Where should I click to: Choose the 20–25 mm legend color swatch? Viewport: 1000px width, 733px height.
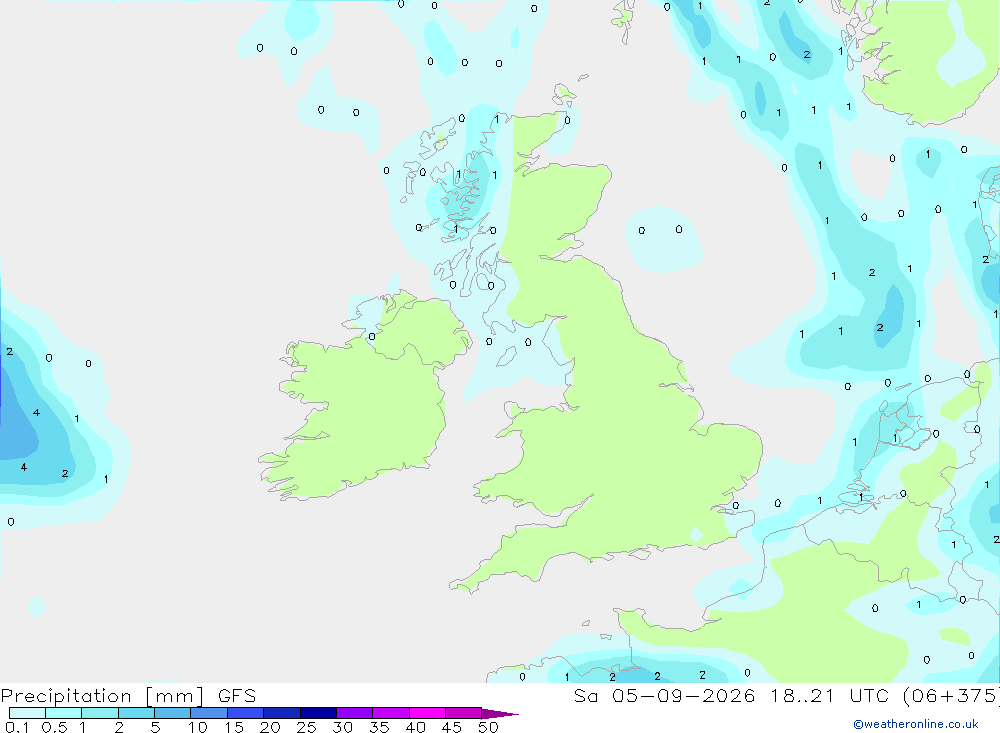point(281,713)
